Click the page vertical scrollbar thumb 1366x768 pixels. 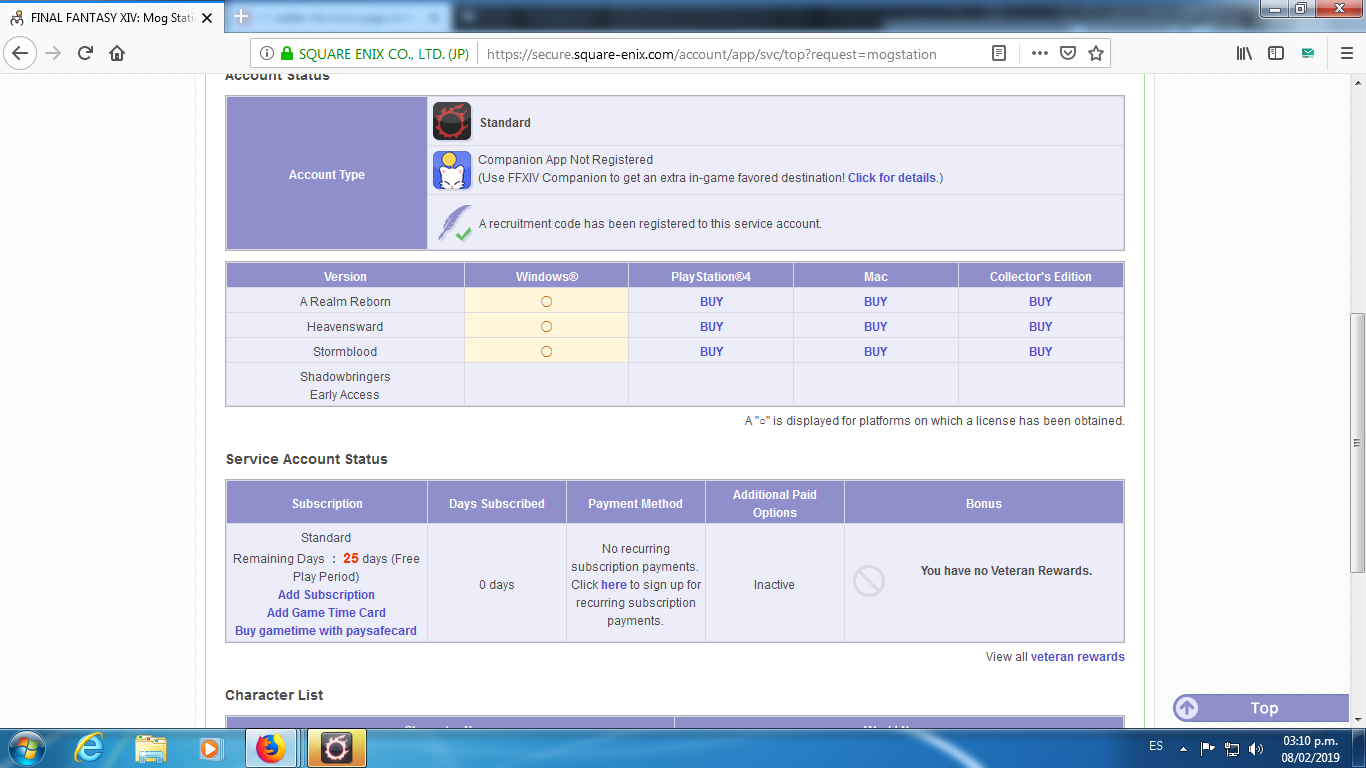[x=1357, y=443]
